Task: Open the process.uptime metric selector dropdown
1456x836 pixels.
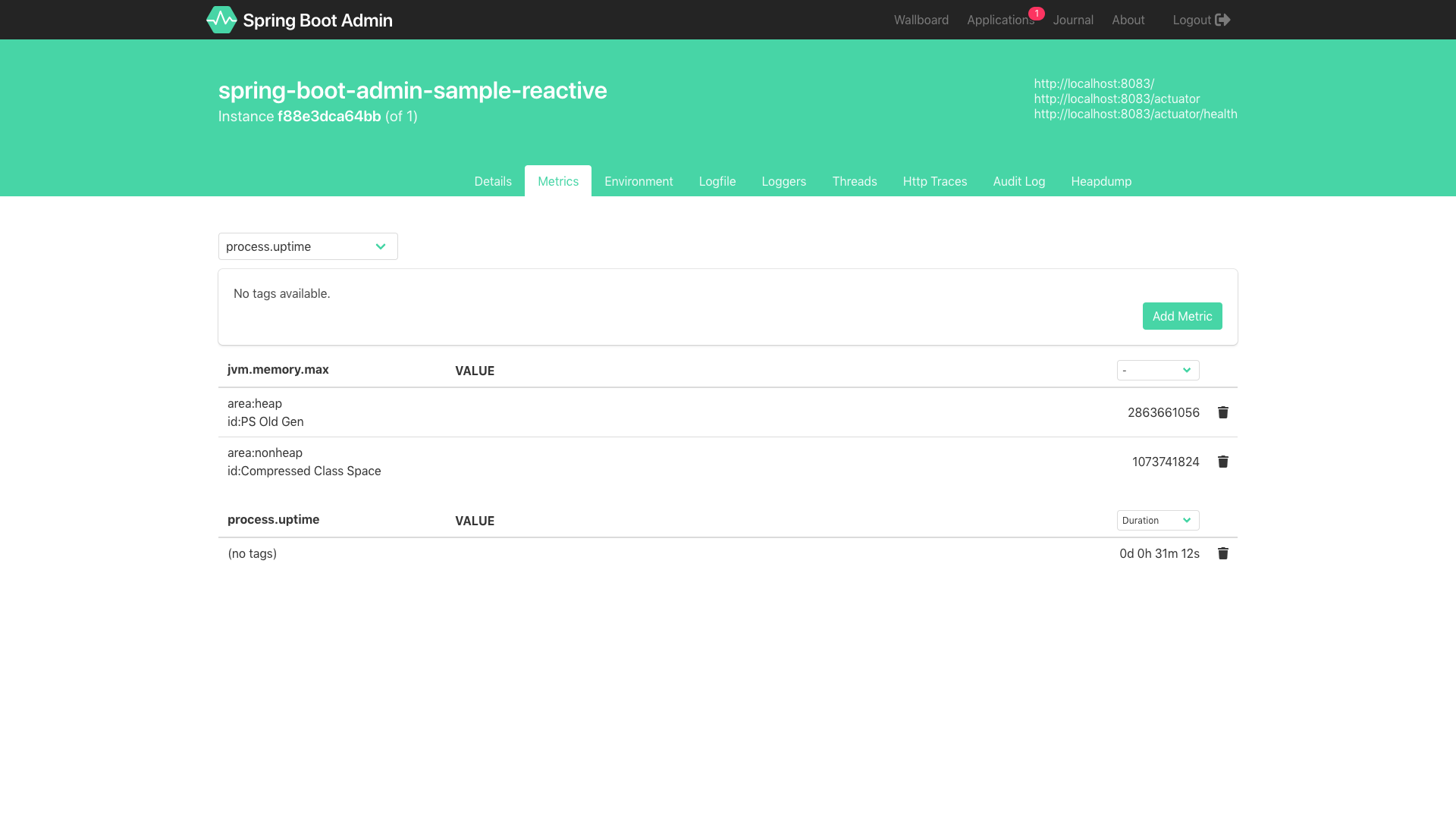Action: pos(308,246)
